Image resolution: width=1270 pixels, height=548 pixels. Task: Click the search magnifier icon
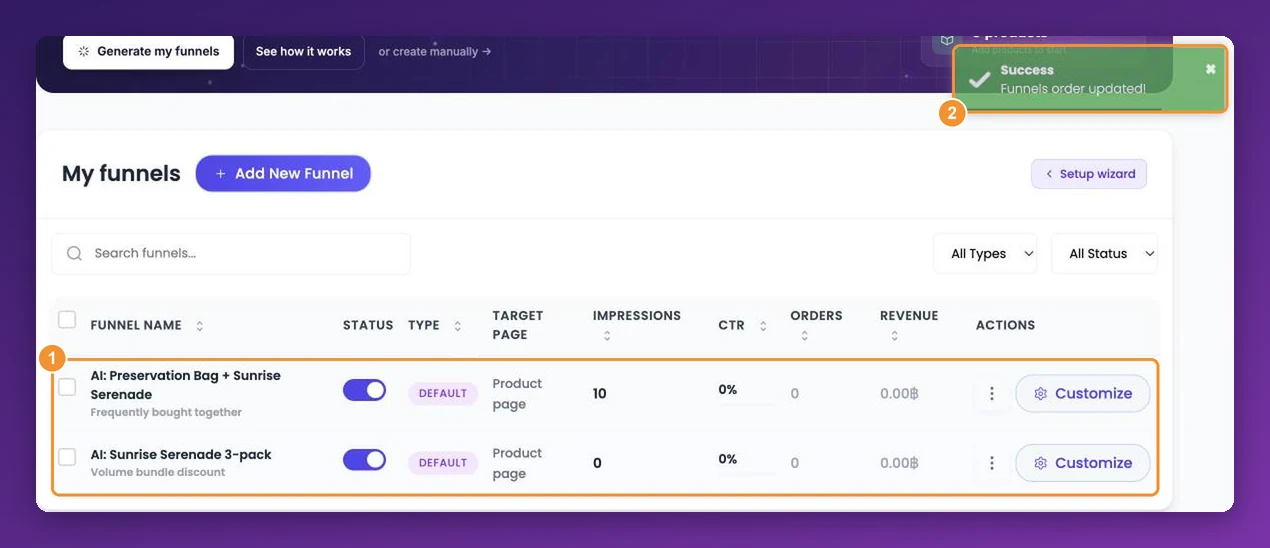pyautogui.click(x=74, y=253)
